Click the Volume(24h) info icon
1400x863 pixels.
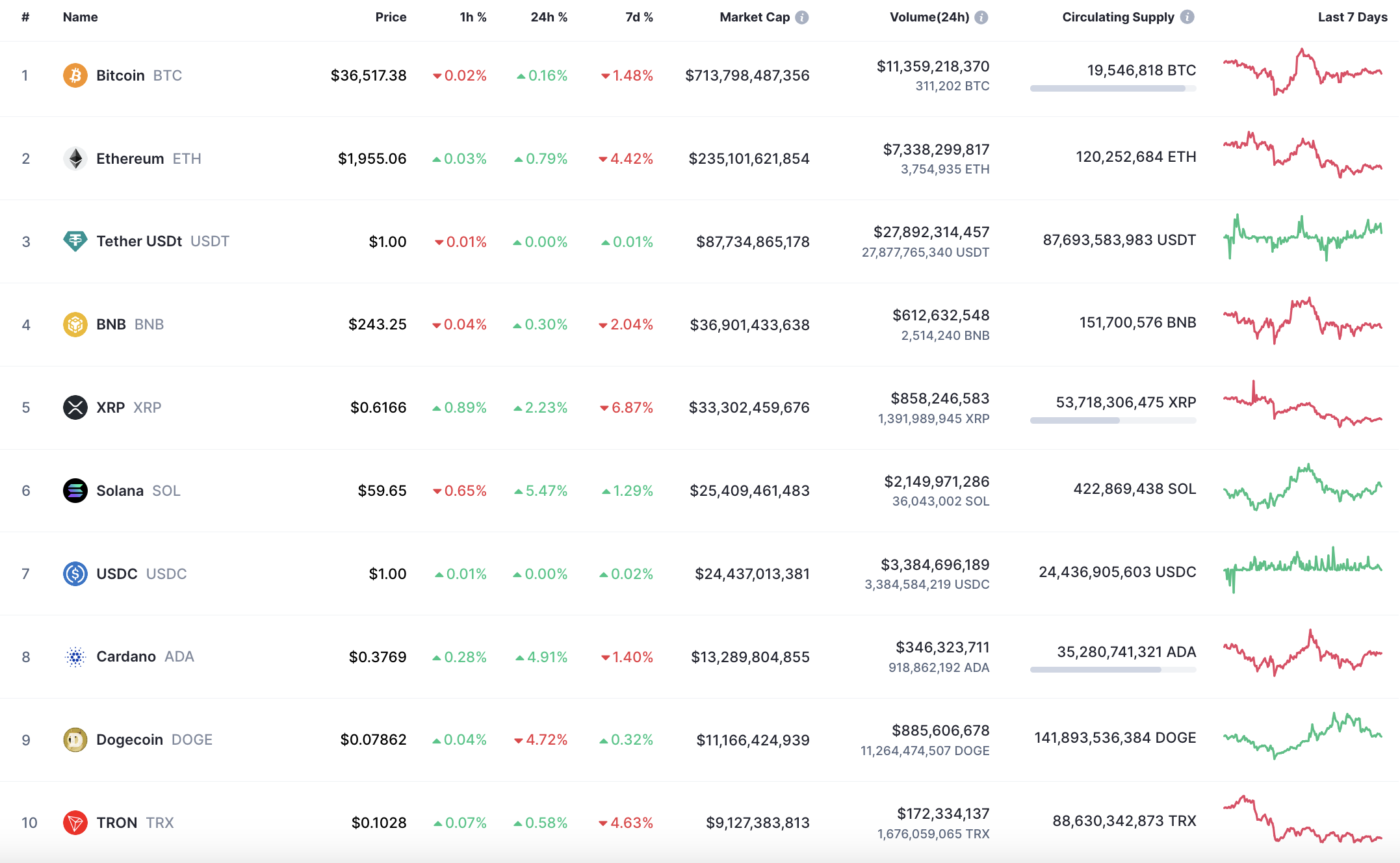click(981, 18)
